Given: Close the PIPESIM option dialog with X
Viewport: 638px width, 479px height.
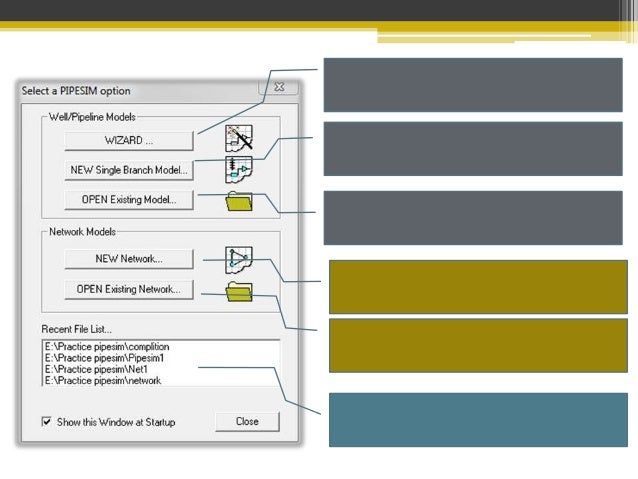Looking at the screenshot, I should (279, 87).
